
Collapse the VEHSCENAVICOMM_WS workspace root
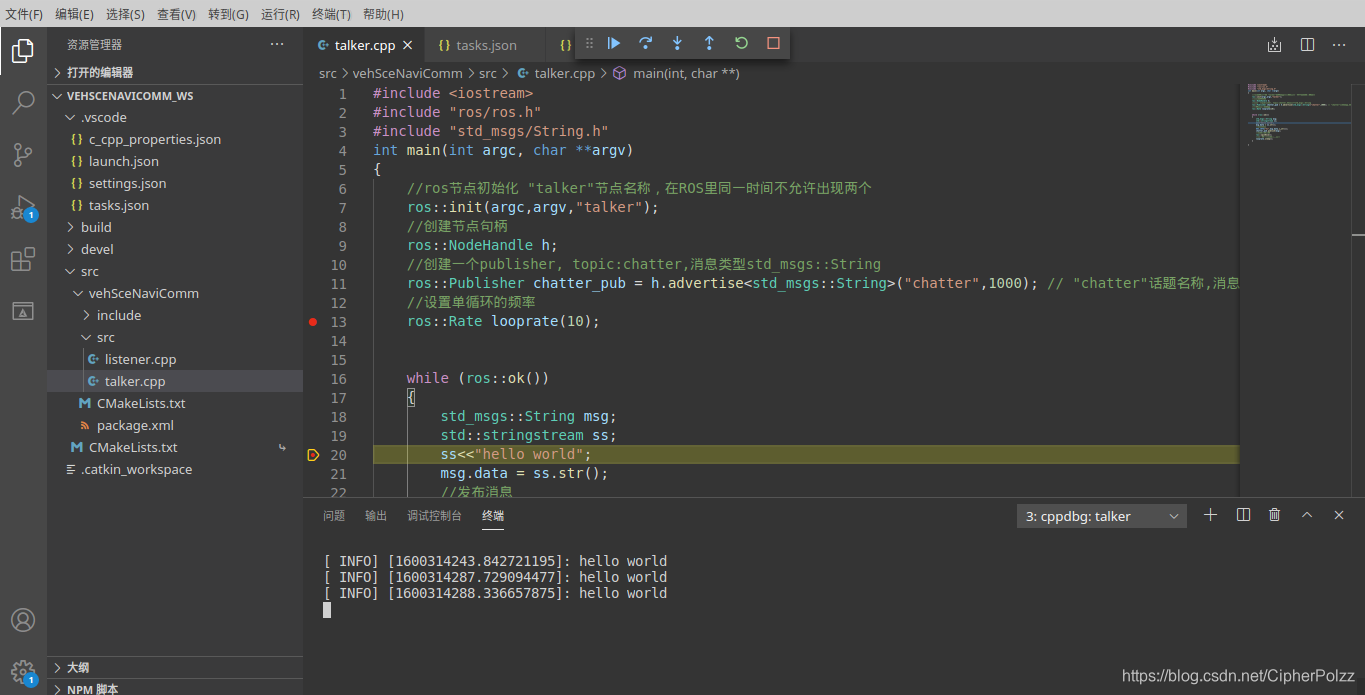pos(175,96)
